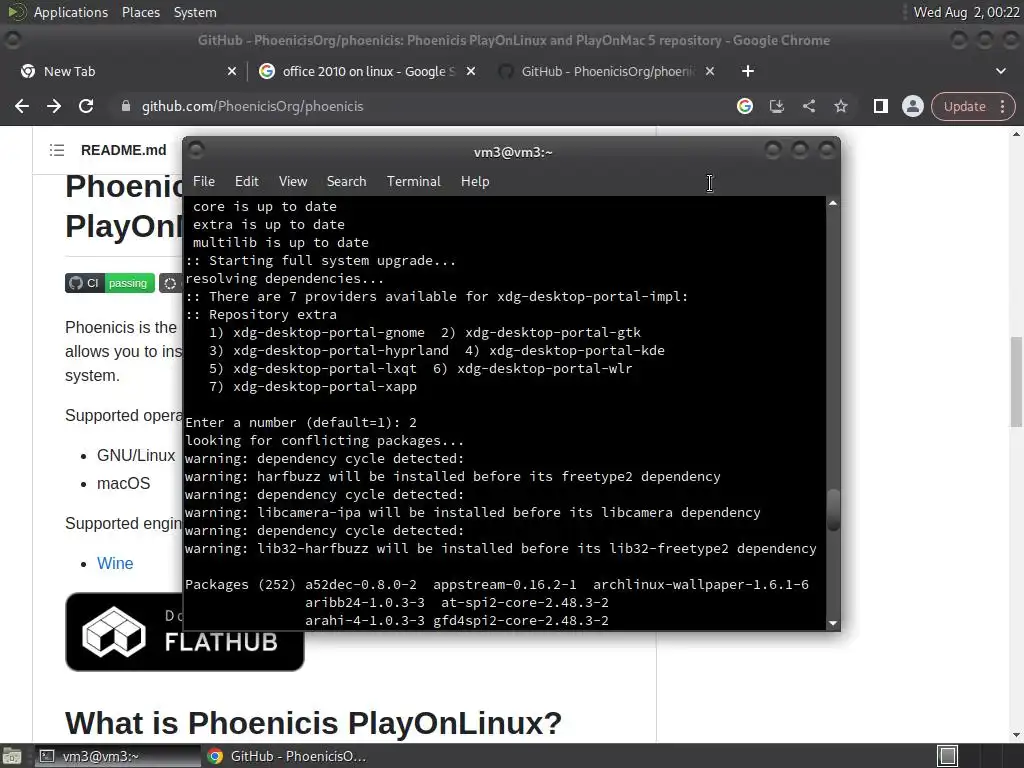Toggle Chrome side panel icon
1024x768 pixels.
click(x=880, y=106)
